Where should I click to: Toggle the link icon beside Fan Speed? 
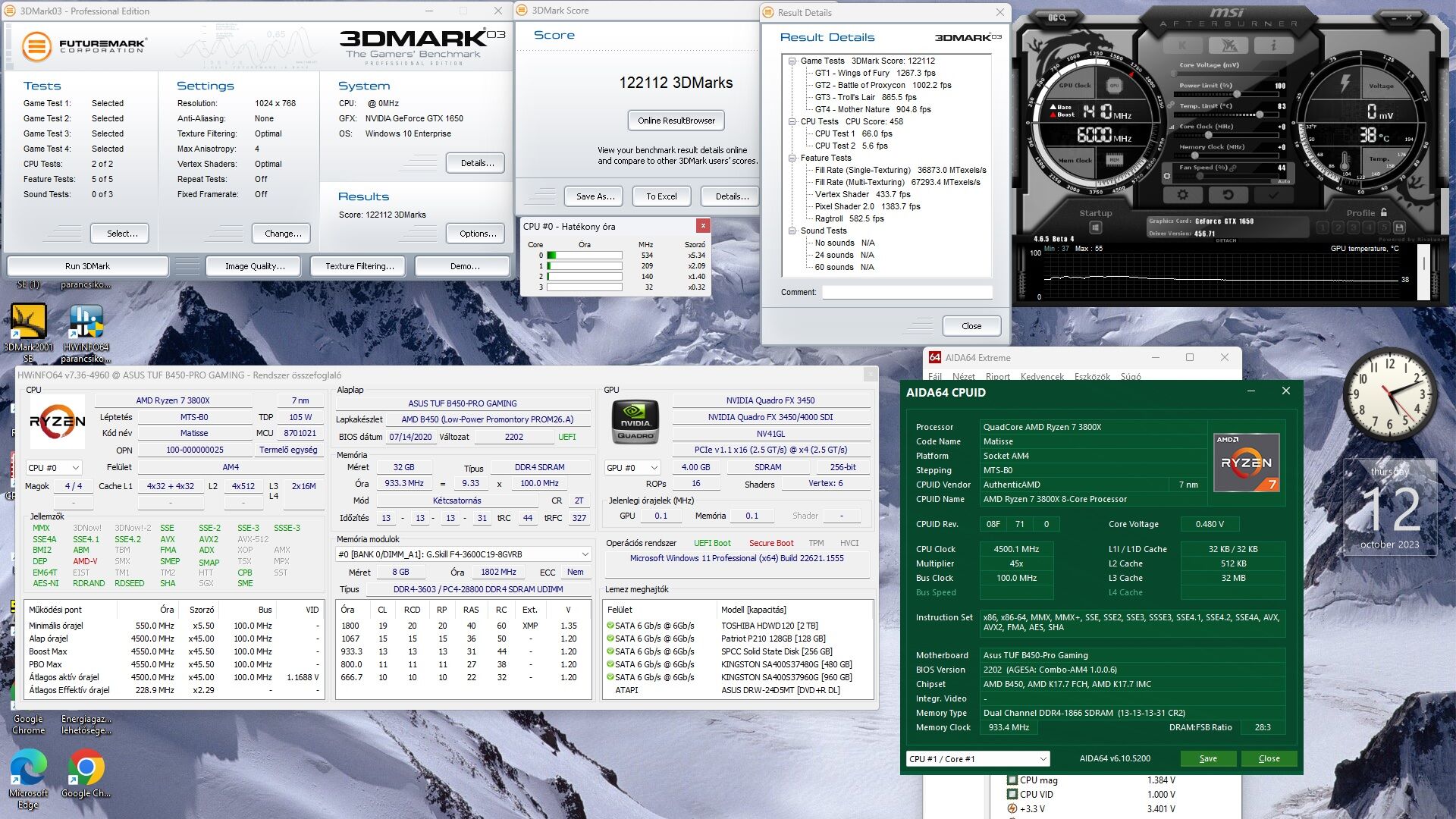[1234, 168]
